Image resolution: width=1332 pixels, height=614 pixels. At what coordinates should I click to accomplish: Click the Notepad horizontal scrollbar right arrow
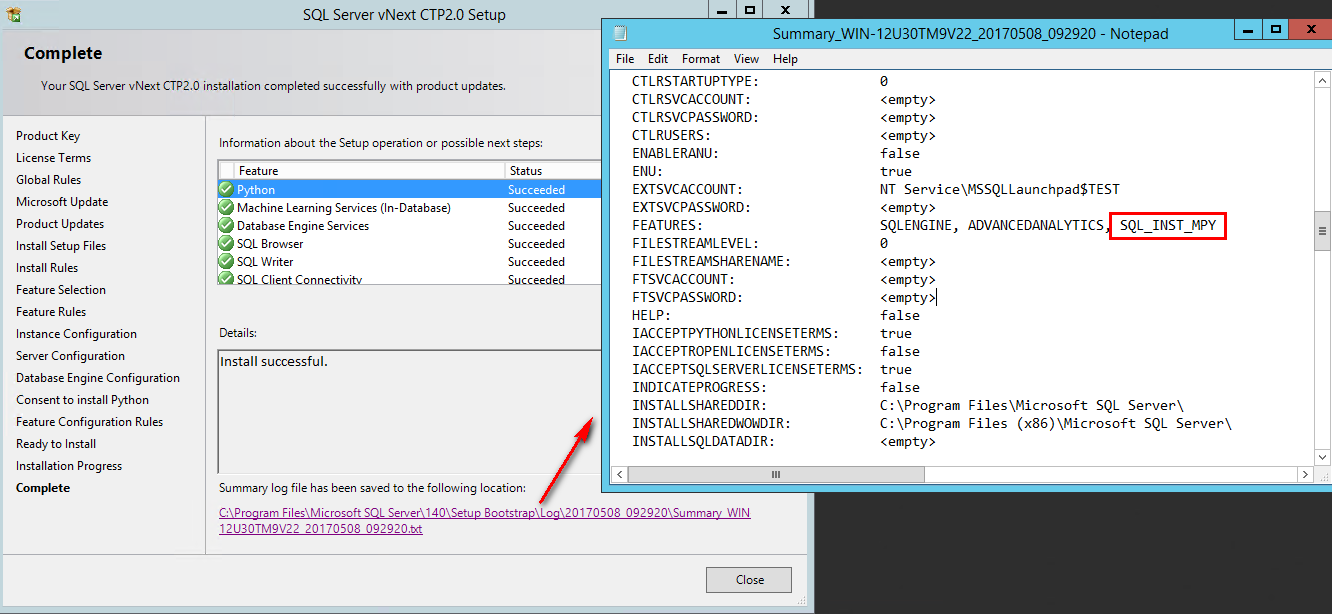point(1304,474)
